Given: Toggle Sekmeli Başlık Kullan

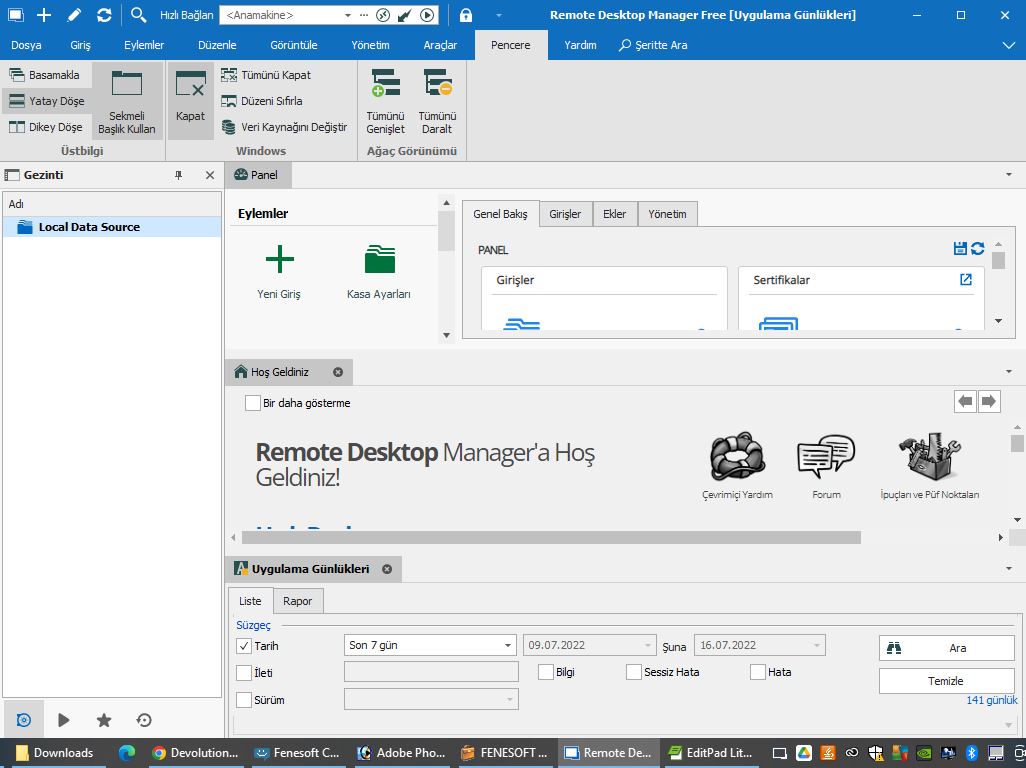Looking at the screenshot, I should 127,101.
